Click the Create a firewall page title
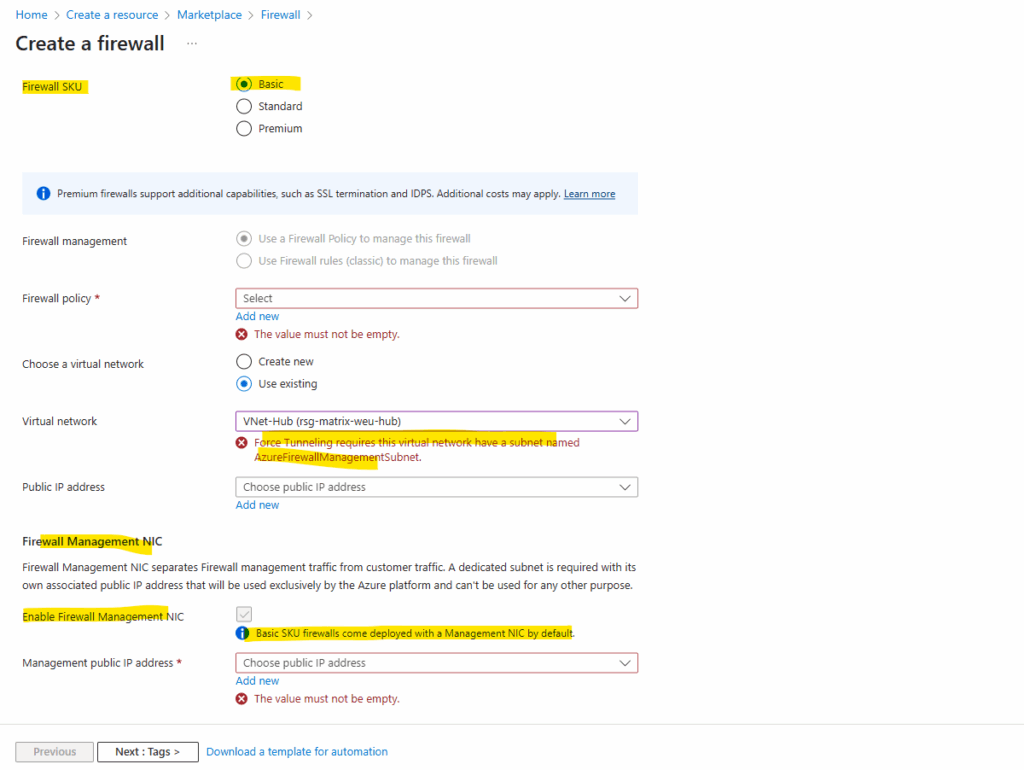The width and height of the screenshot is (1024, 770). click(x=90, y=44)
